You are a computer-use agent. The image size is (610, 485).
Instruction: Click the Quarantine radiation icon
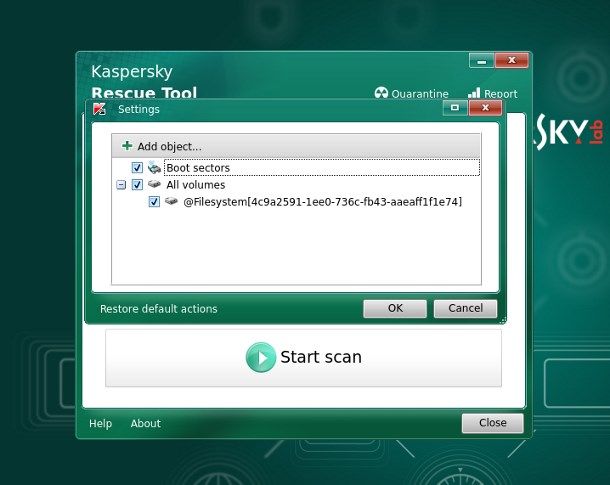381,93
